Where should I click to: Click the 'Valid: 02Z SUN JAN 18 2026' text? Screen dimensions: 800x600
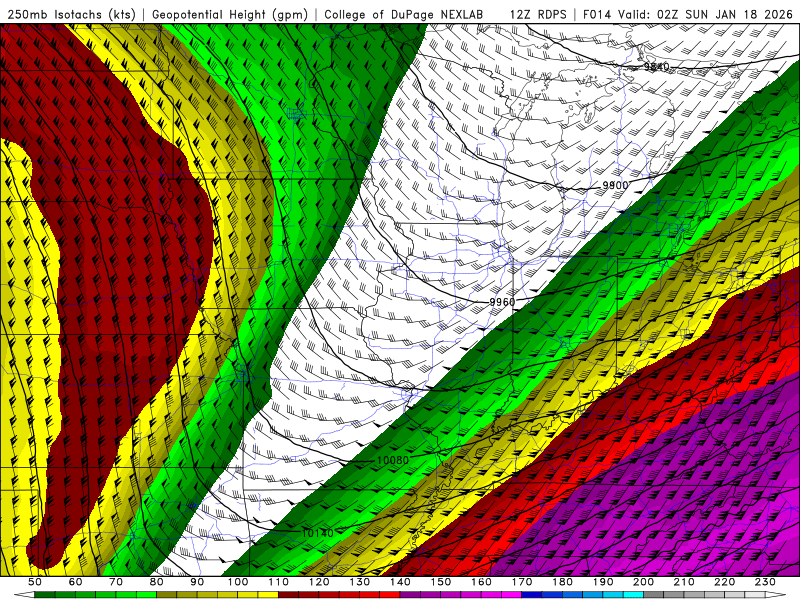coord(706,15)
